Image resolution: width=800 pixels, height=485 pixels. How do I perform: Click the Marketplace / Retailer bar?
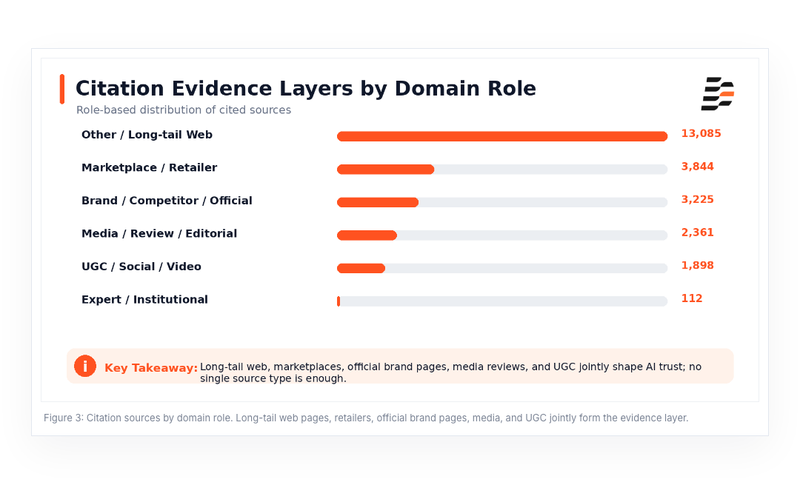pyautogui.click(x=386, y=169)
